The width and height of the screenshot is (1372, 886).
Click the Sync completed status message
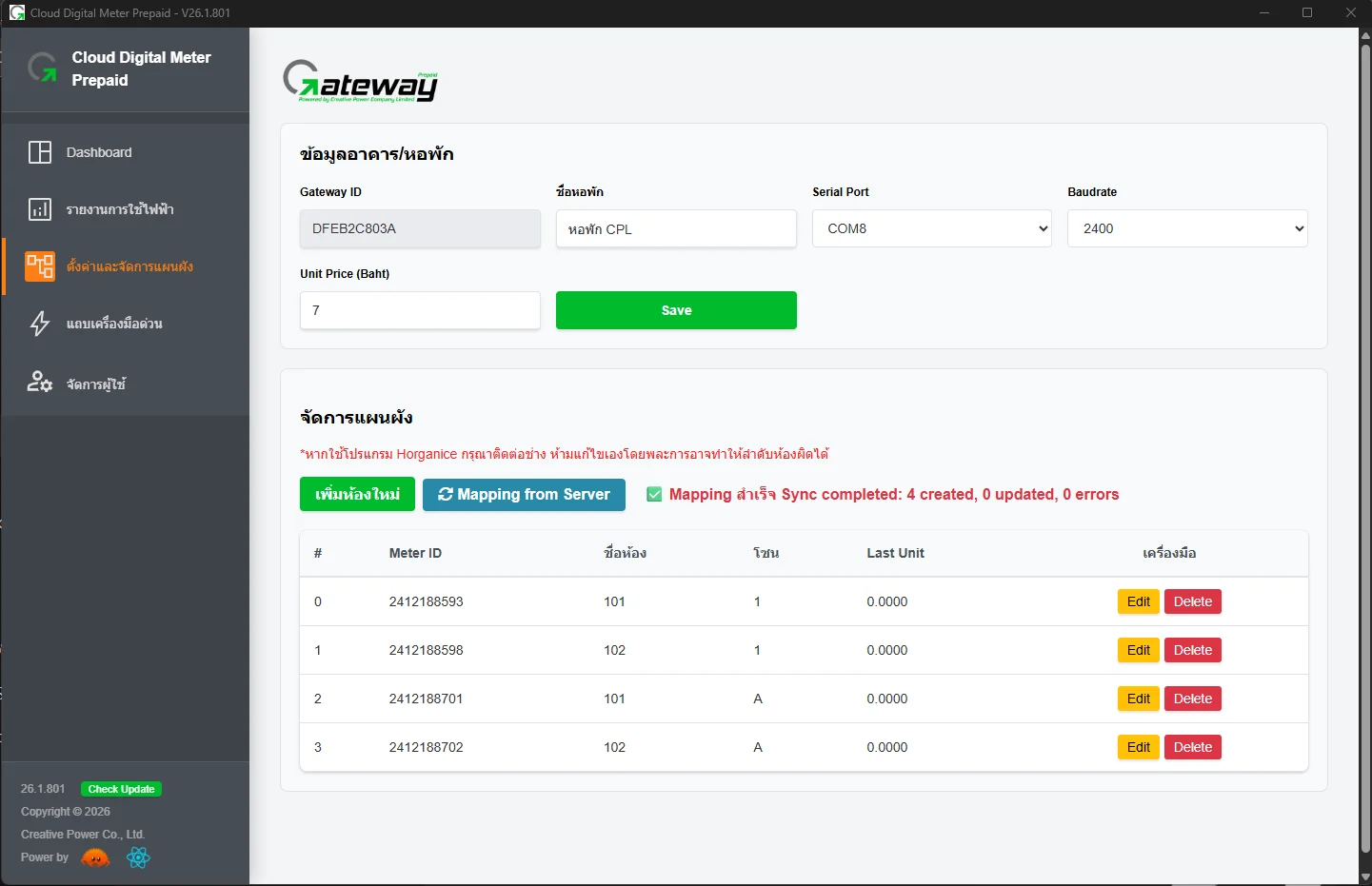pyautogui.click(x=894, y=494)
